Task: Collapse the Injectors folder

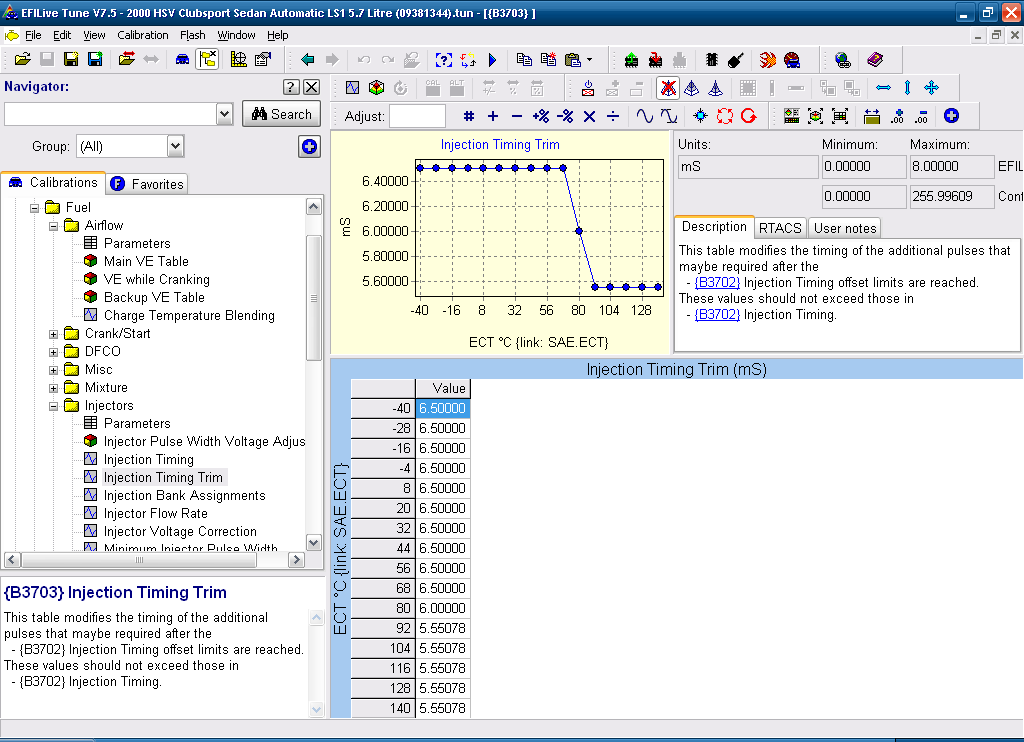Action: [x=54, y=406]
